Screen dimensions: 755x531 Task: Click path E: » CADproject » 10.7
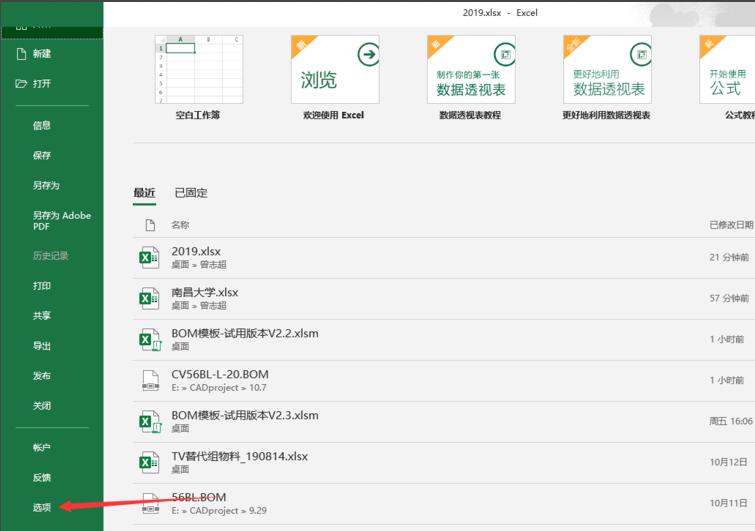point(219,388)
